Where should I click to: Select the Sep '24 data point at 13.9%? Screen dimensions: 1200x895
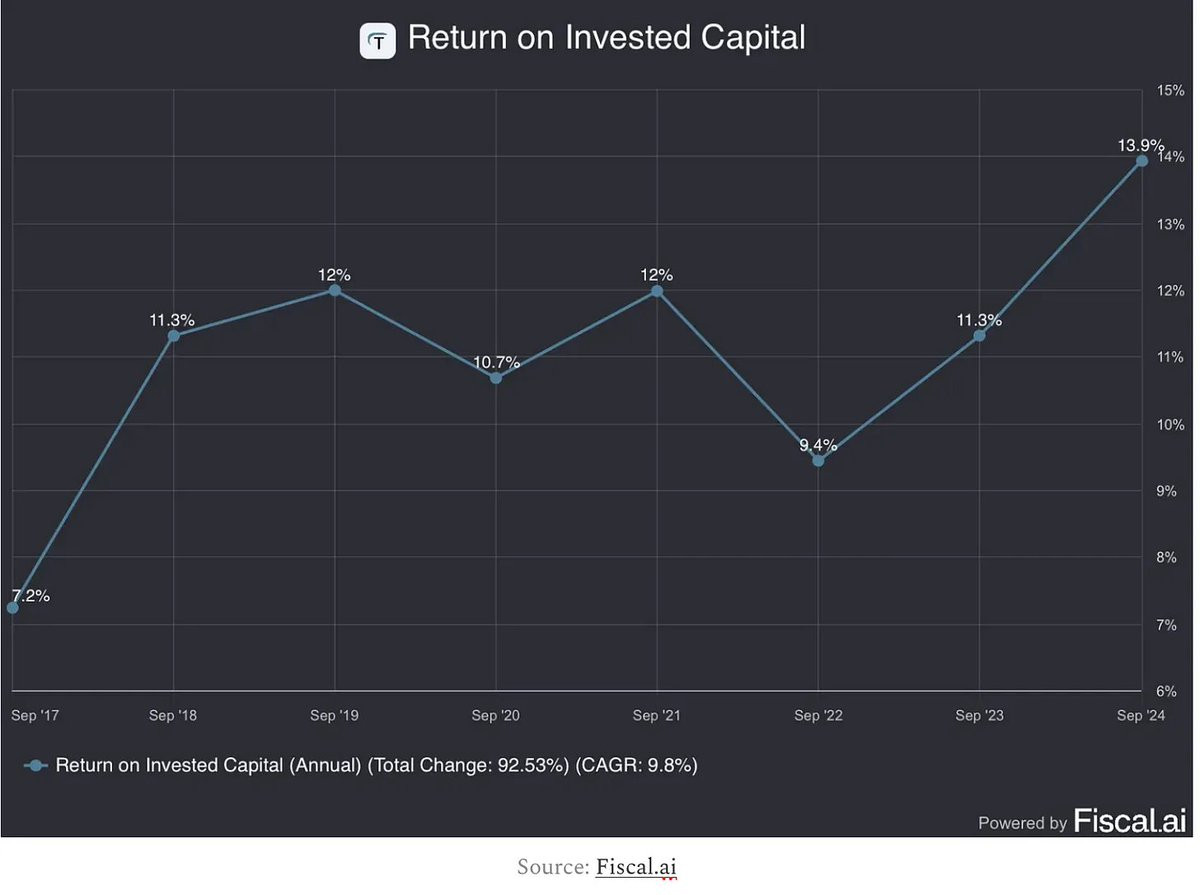click(1141, 161)
